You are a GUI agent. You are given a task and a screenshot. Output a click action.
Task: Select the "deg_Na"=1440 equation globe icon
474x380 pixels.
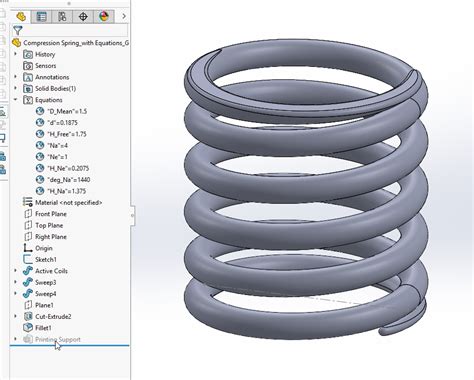[40, 180]
